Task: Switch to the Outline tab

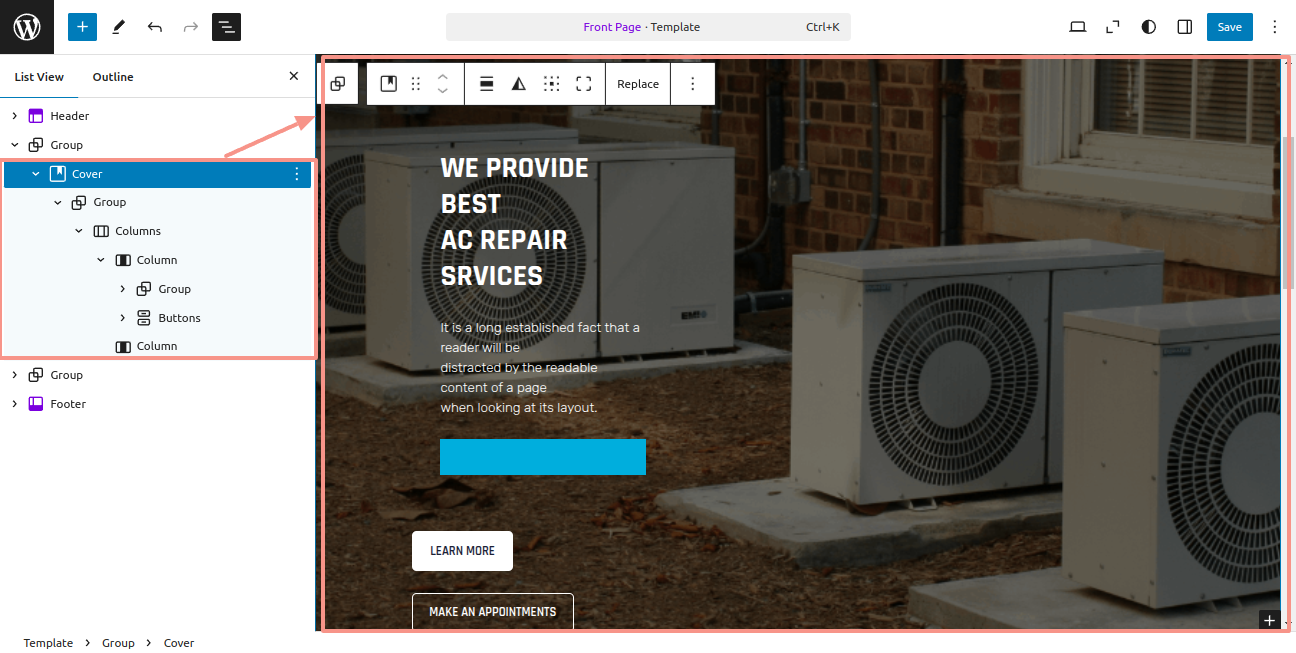Action: click(113, 77)
